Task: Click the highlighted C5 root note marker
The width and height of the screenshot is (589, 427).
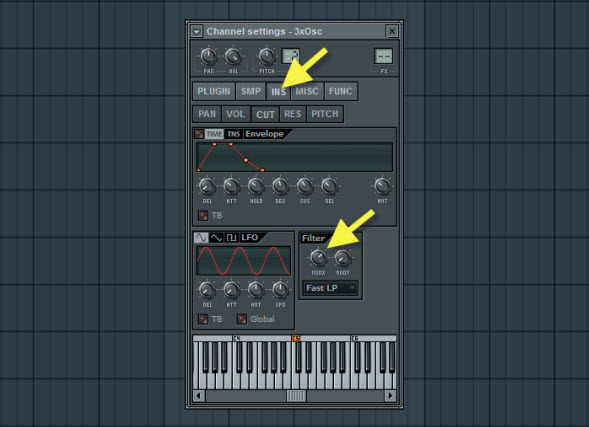Action: coord(296,338)
